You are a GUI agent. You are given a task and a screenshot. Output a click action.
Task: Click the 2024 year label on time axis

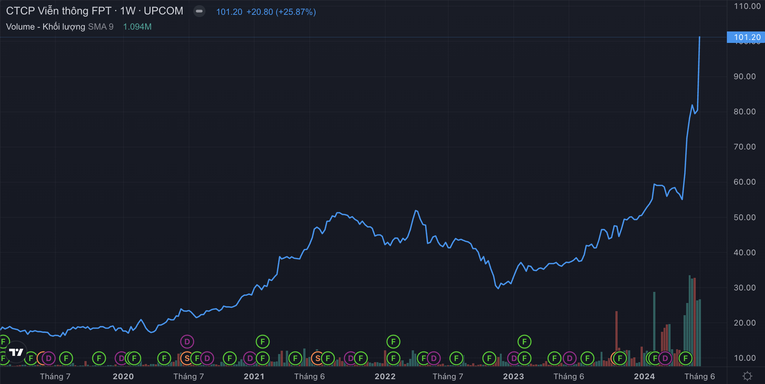(644, 376)
